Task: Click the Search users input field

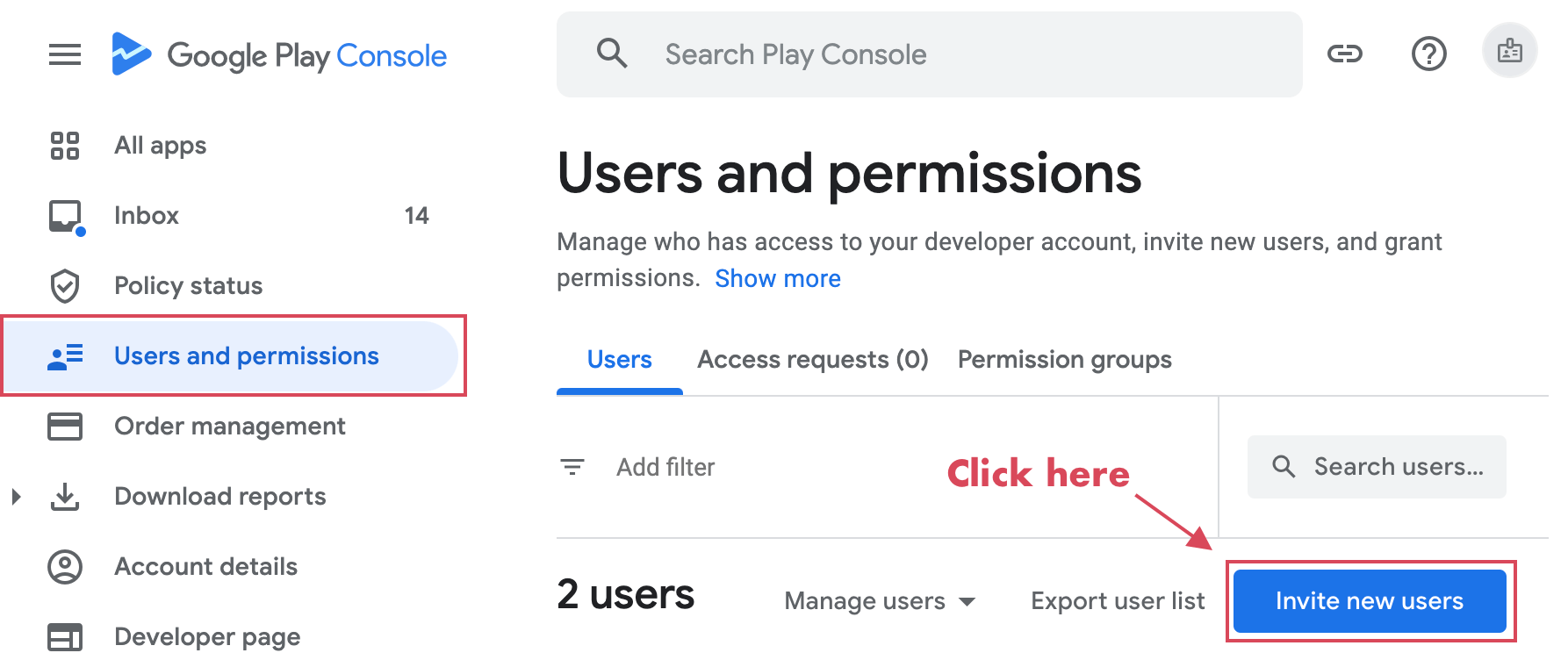Action: click(x=1396, y=467)
